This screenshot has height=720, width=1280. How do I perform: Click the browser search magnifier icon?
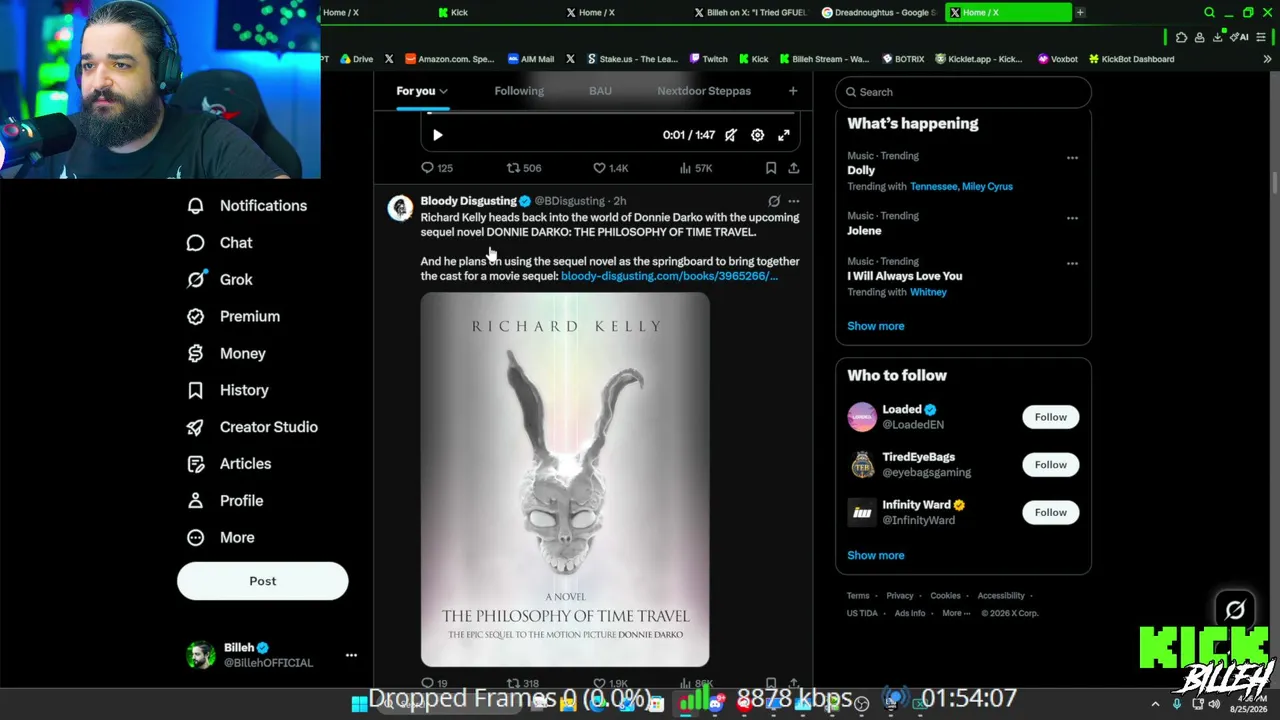(x=1209, y=12)
